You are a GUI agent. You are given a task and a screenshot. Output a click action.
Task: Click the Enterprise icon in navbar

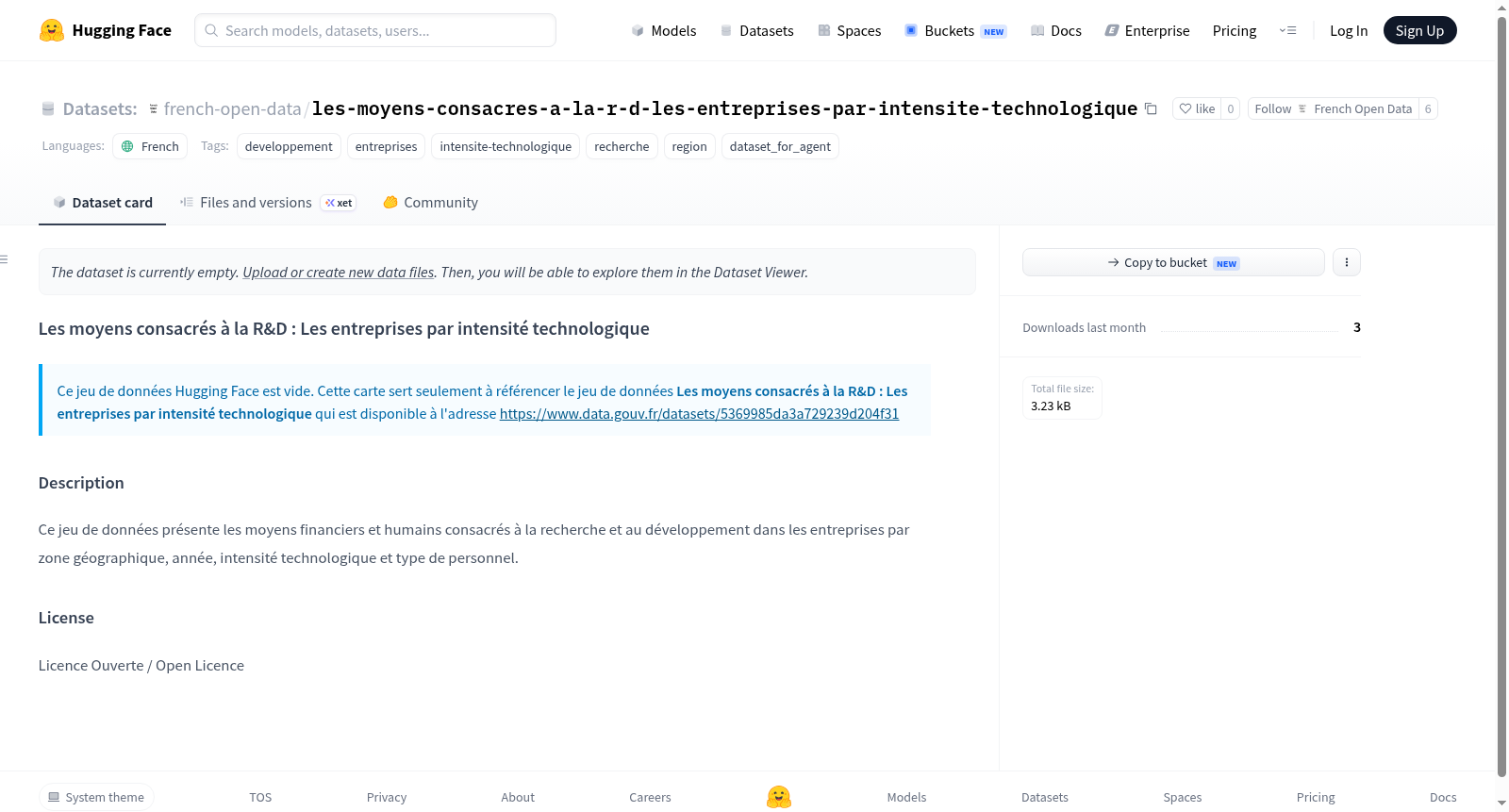click(x=1112, y=30)
